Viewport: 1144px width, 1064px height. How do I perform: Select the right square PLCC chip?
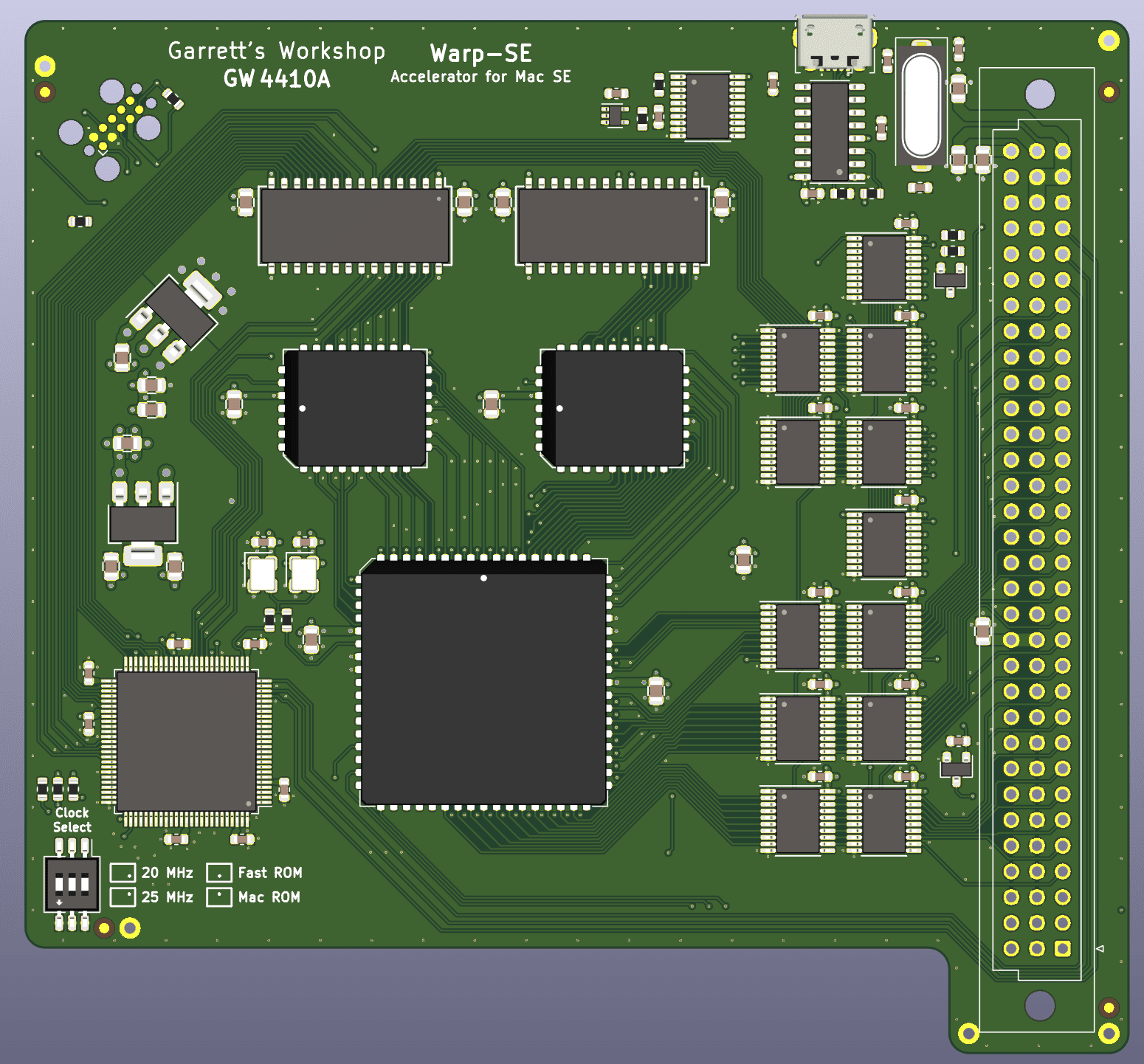tap(613, 408)
